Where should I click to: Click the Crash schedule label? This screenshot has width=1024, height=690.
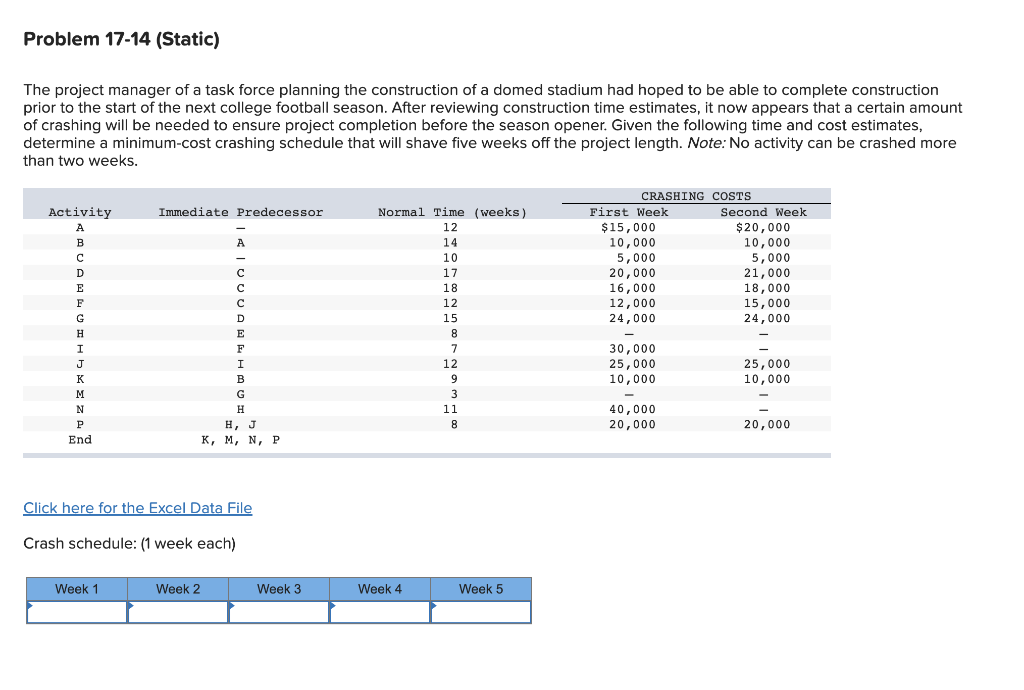129,543
